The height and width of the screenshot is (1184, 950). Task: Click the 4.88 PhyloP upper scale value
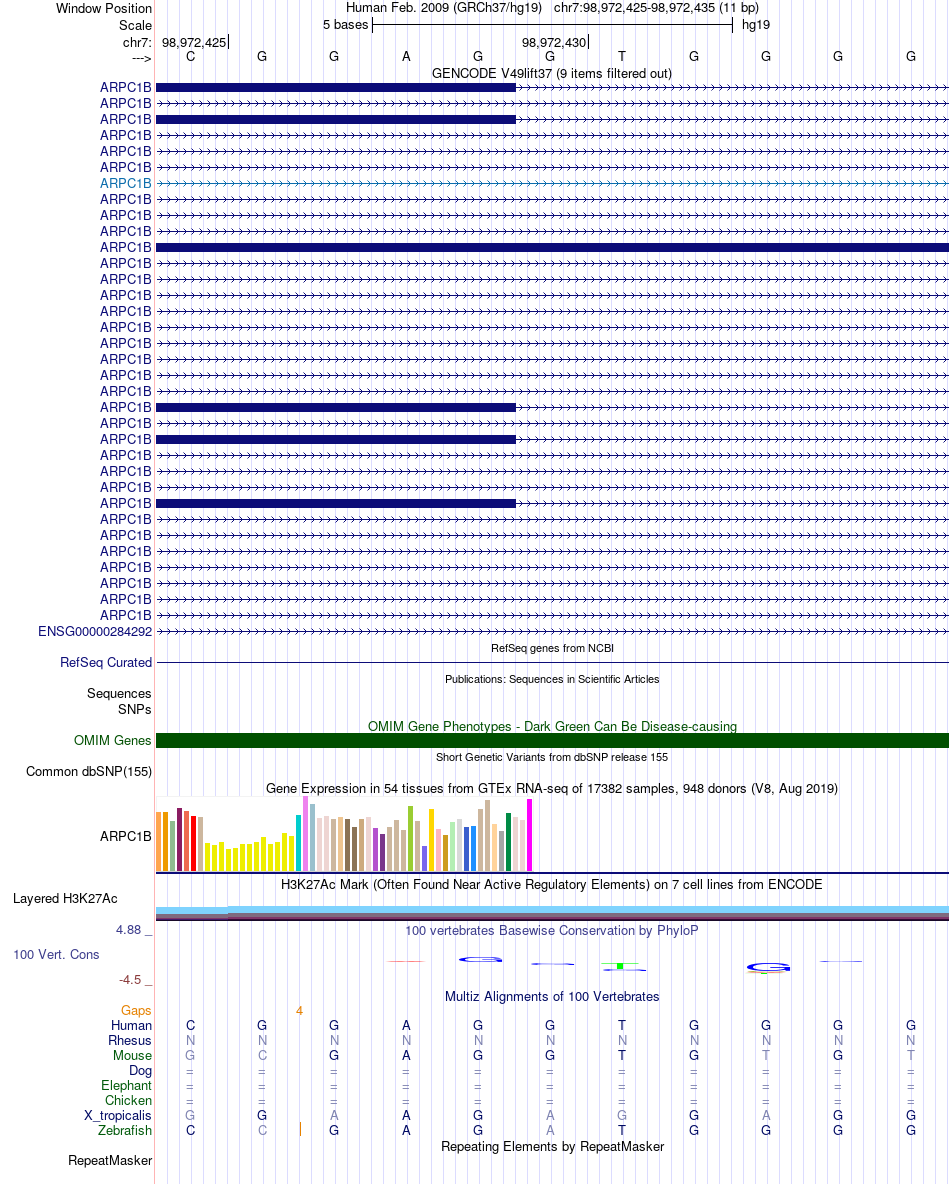pos(128,930)
